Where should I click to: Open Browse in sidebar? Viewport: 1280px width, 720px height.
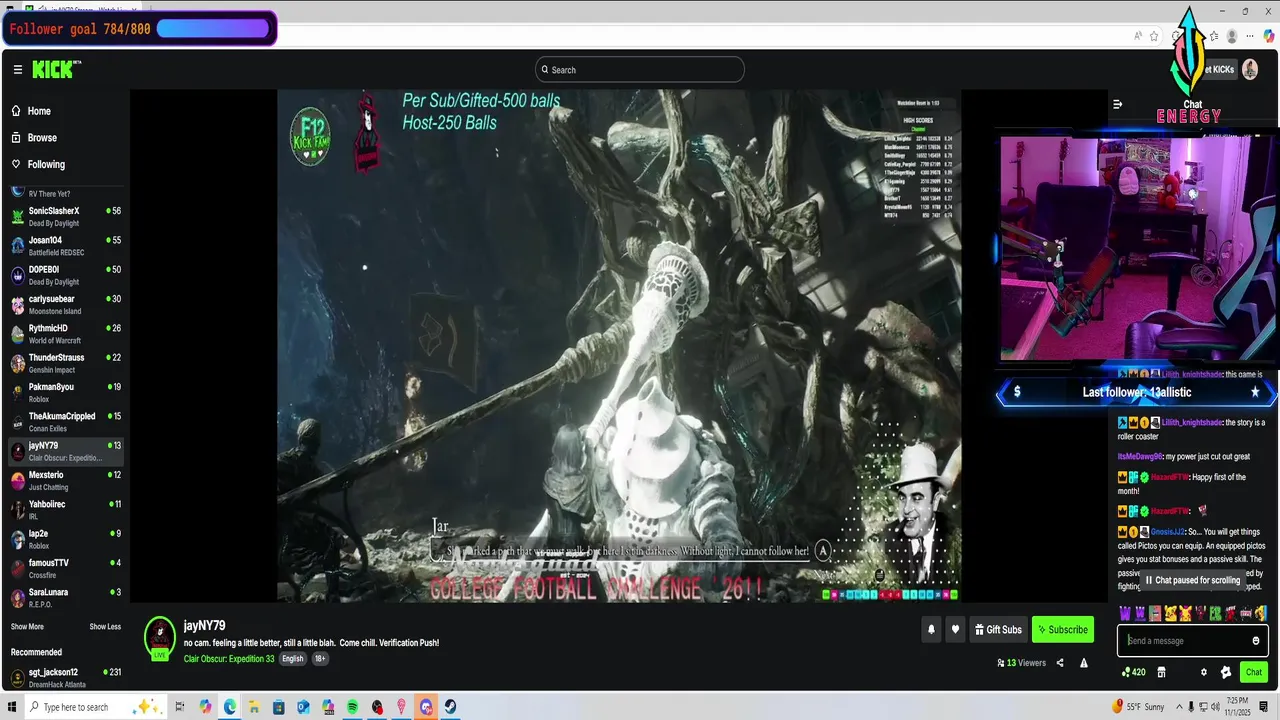point(42,138)
